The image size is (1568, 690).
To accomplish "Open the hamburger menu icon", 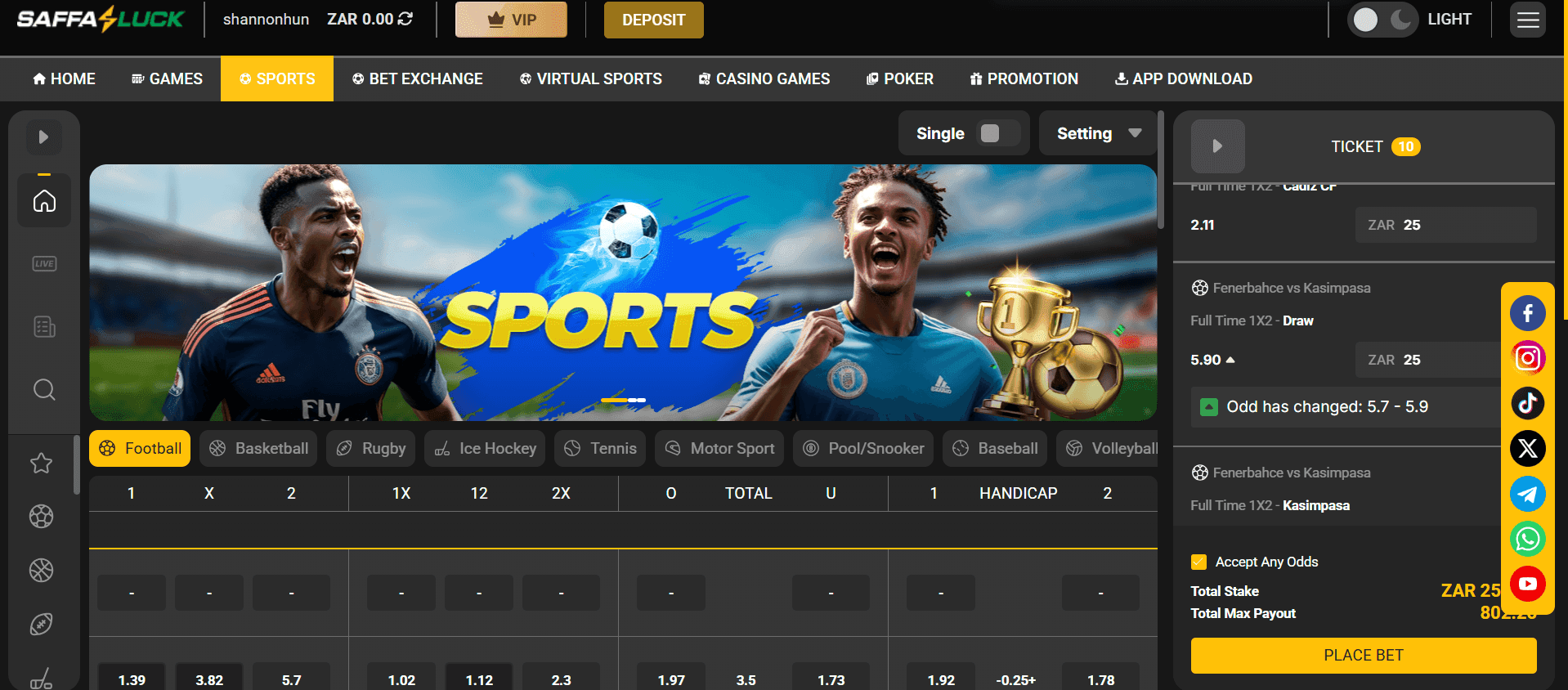I will coord(1527,20).
